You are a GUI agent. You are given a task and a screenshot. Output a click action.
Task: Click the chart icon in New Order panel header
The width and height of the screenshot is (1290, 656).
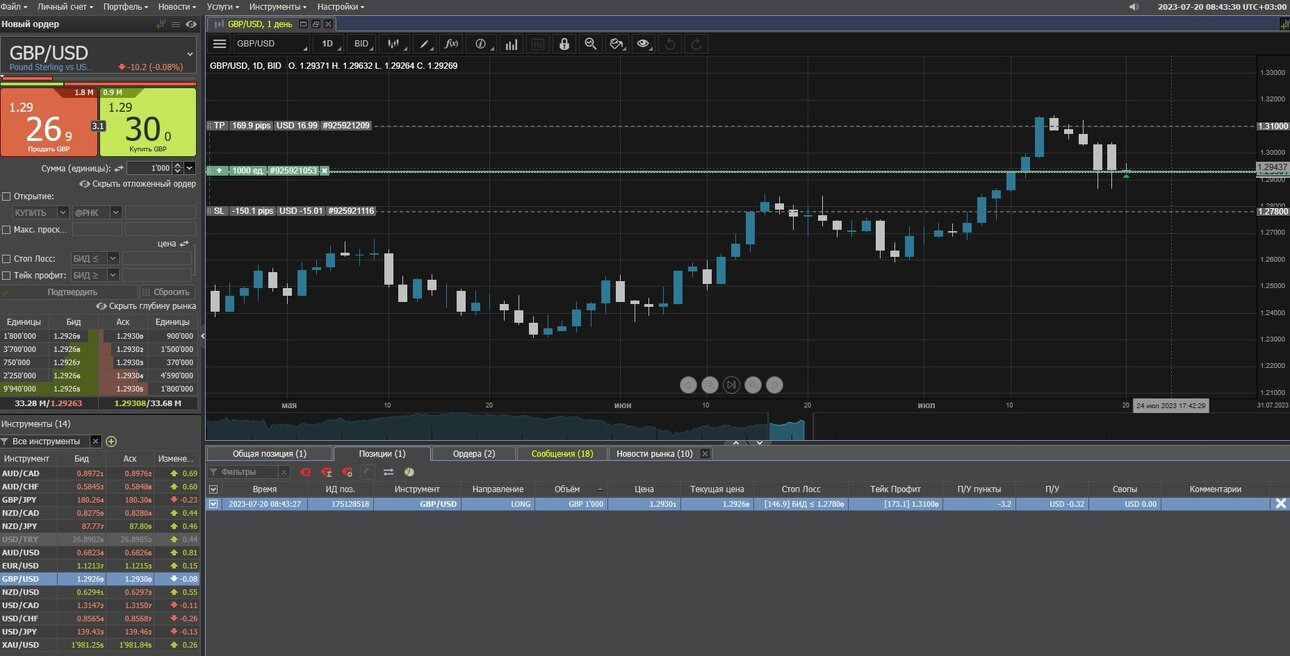[x=161, y=23]
